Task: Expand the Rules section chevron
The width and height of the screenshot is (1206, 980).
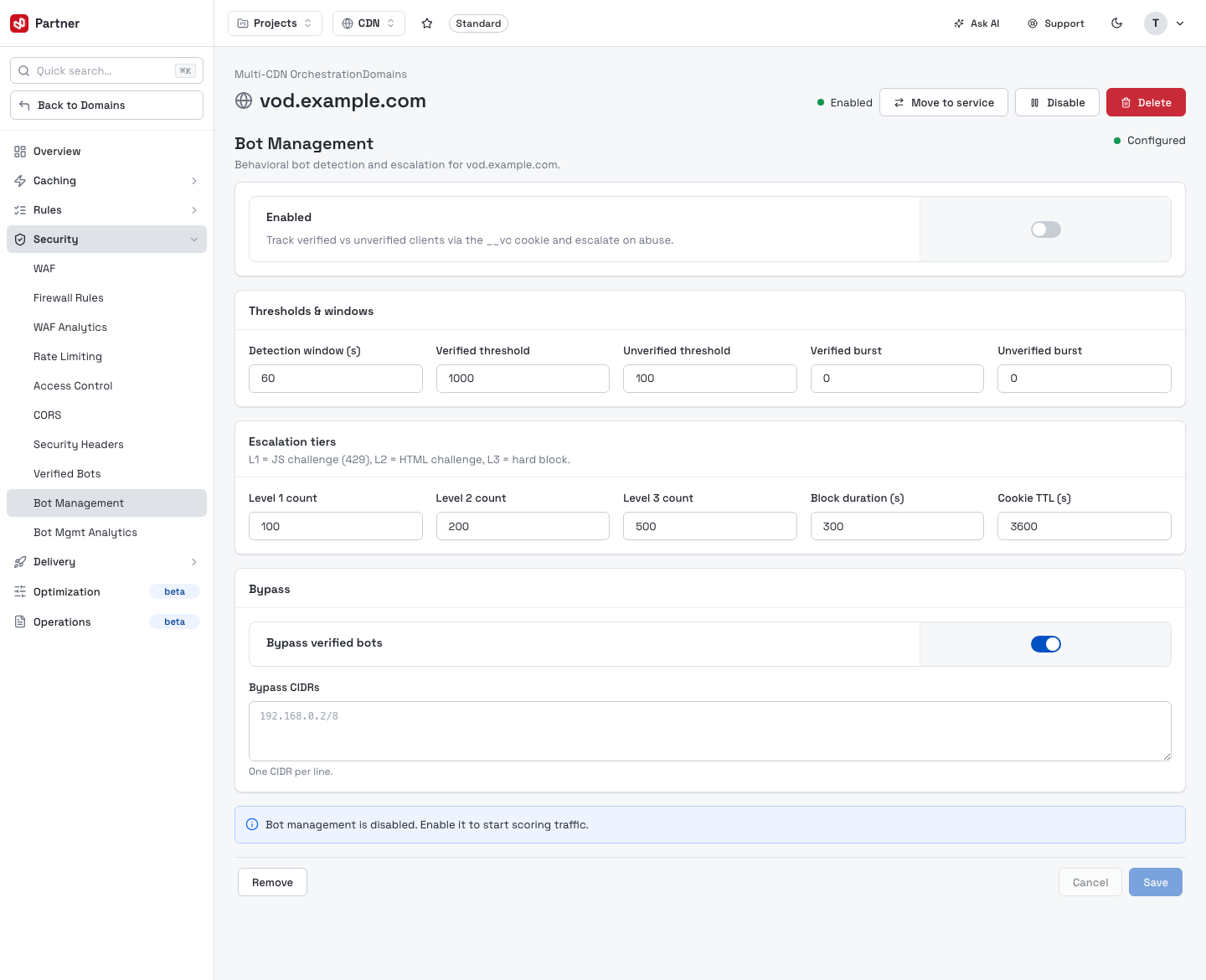Action: [x=194, y=210]
